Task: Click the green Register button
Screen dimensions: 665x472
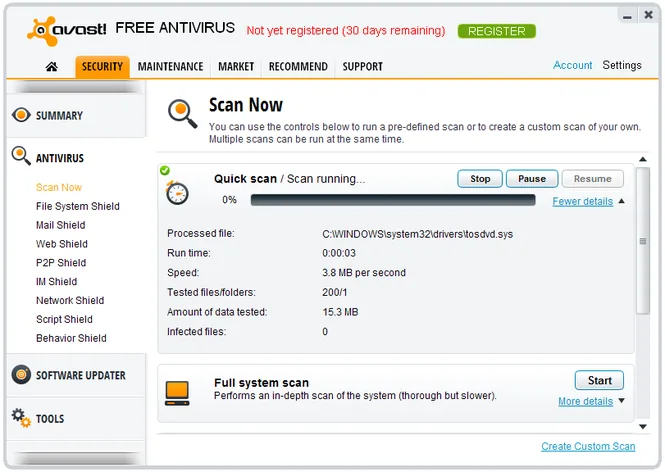Action: click(x=497, y=31)
